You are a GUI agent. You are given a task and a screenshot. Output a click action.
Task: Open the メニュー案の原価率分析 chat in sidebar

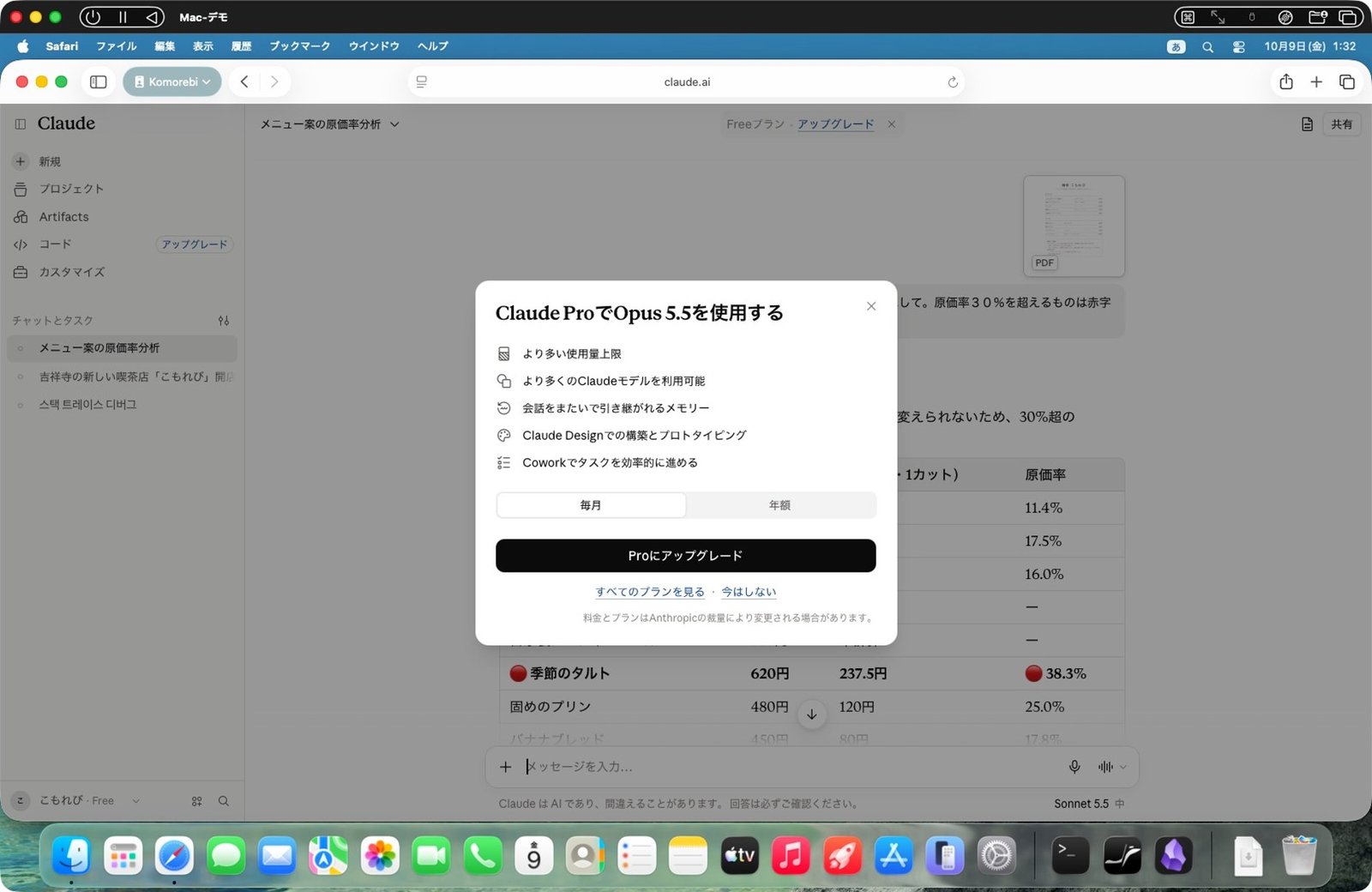(122, 348)
